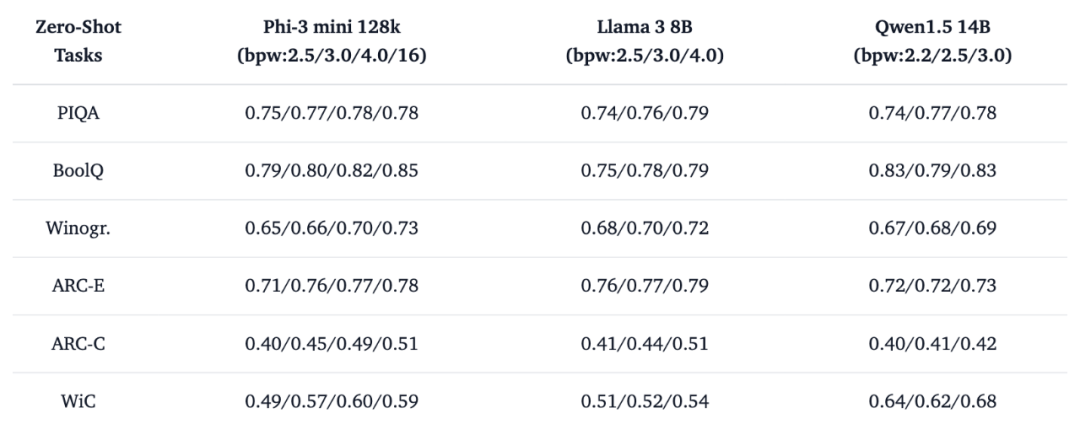Select the Phi-3 BoolQ cell 0.79/0.80/0.82/0.85
1080x440 pixels.
pyautogui.click(x=332, y=171)
